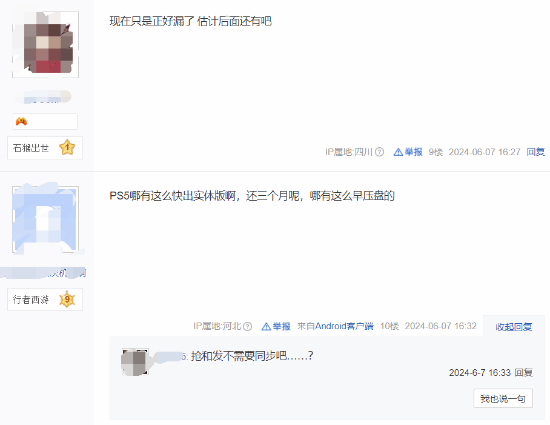This screenshot has height=425, width=550.
Task: Open the Android客户端 link
Action: click(344, 326)
